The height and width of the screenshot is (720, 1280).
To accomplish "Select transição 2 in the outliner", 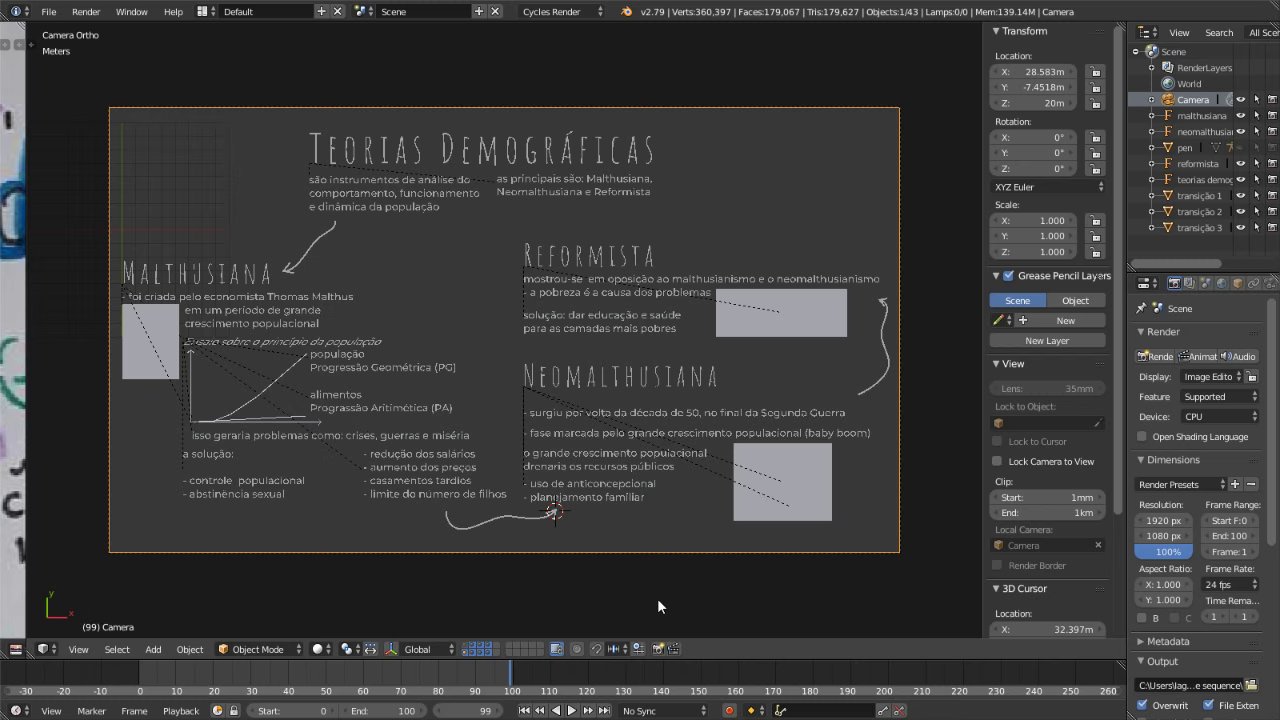I will [x=1198, y=212].
